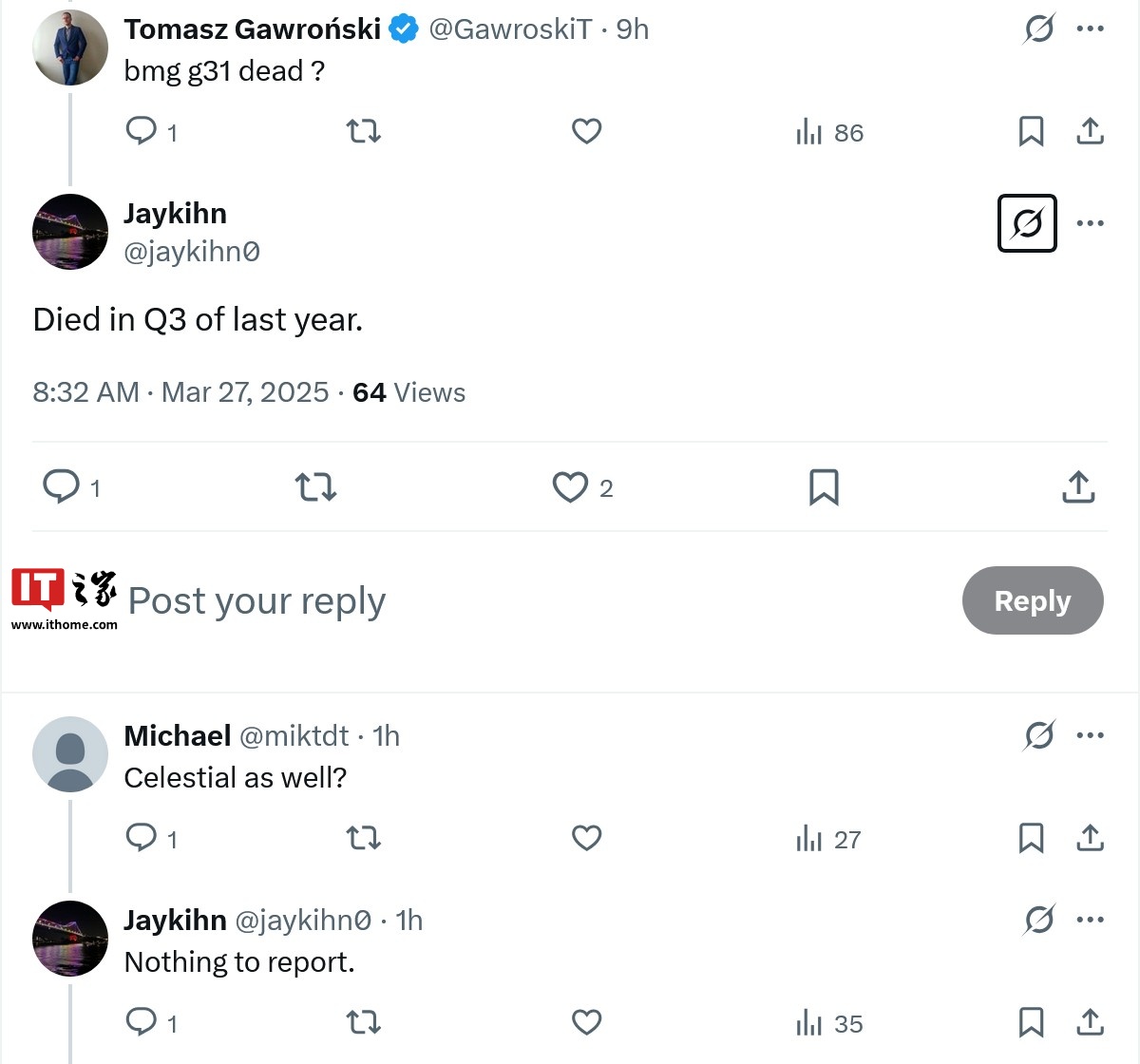
Task: Open more options on Tomasz's post
Action: 1091,28
